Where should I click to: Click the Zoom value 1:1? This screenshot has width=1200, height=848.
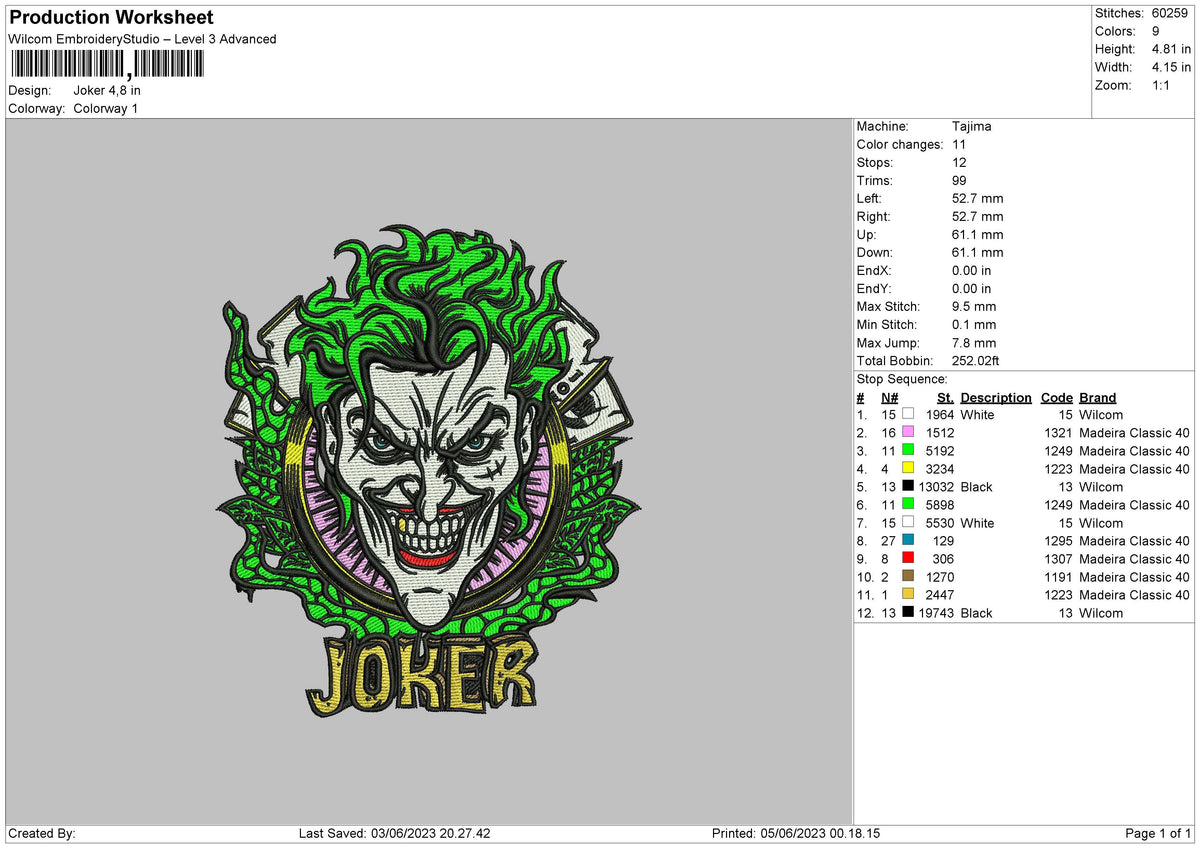1161,85
